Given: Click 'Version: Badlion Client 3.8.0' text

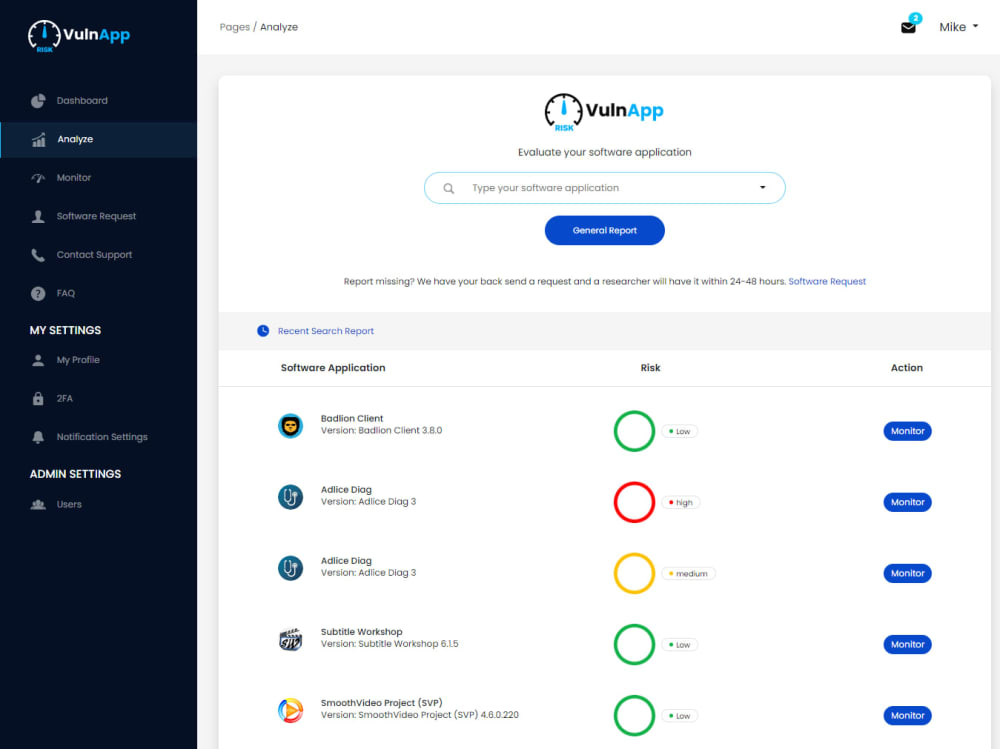Looking at the screenshot, I should (x=381, y=431).
